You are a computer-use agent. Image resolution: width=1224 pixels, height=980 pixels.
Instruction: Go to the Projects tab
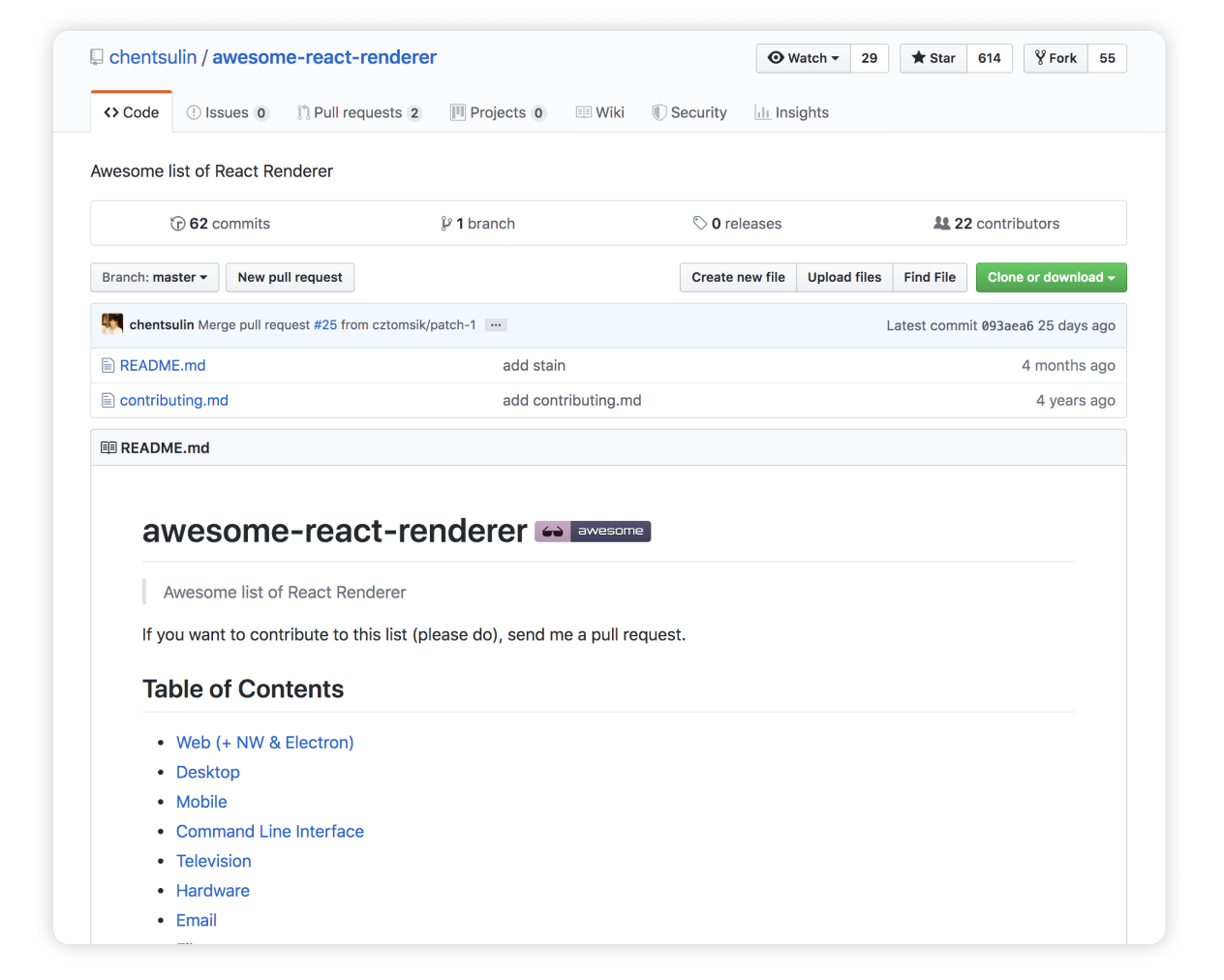pyautogui.click(x=499, y=112)
